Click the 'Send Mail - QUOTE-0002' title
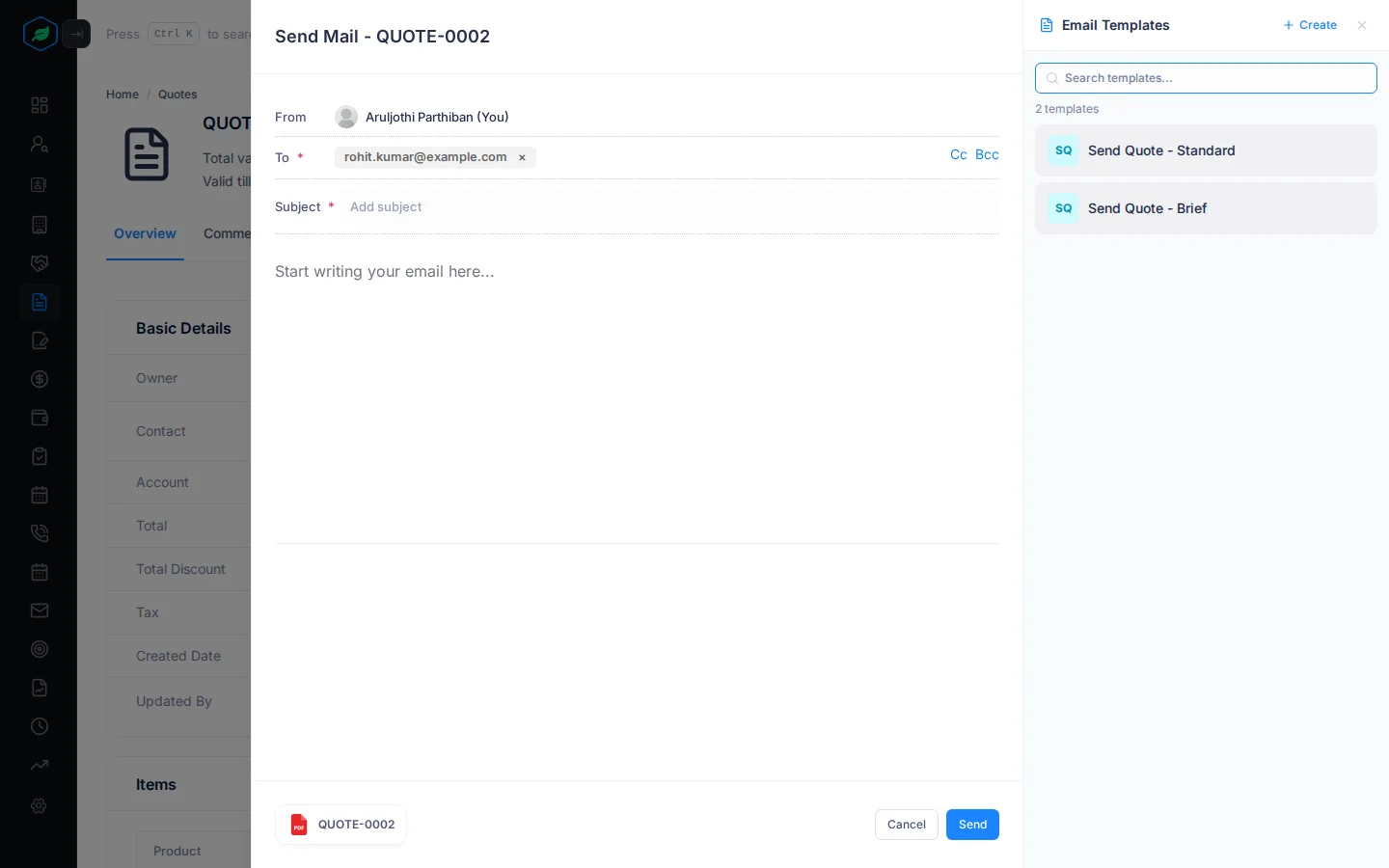 click(x=382, y=37)
